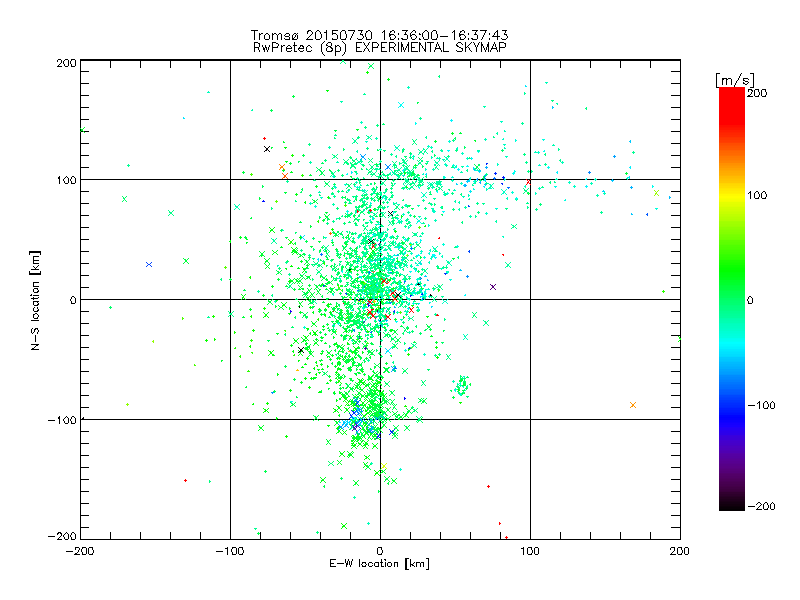Click the x-axis tick label '0'
This screenshot has width=800, height=600.
(380, 551)
